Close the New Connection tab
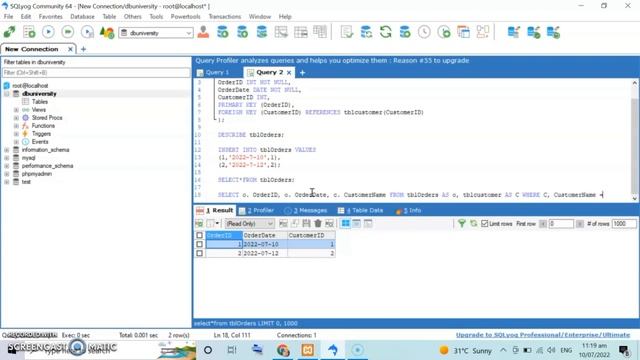The height and width of the screenshot is (360, 640). click(70, 49)
